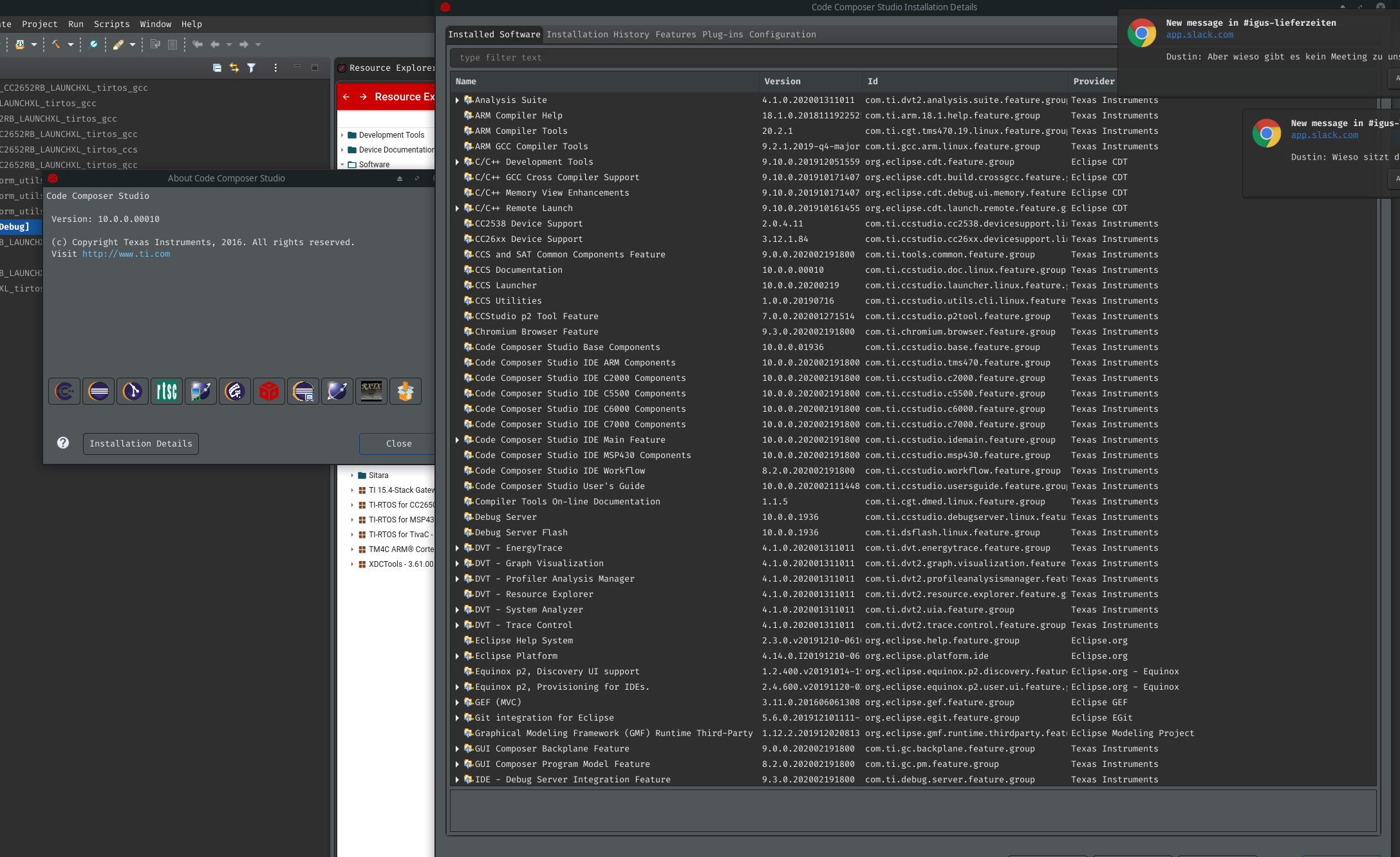1400x857 pixels.
Task: Click the Installation Details button
Action: 141,444
